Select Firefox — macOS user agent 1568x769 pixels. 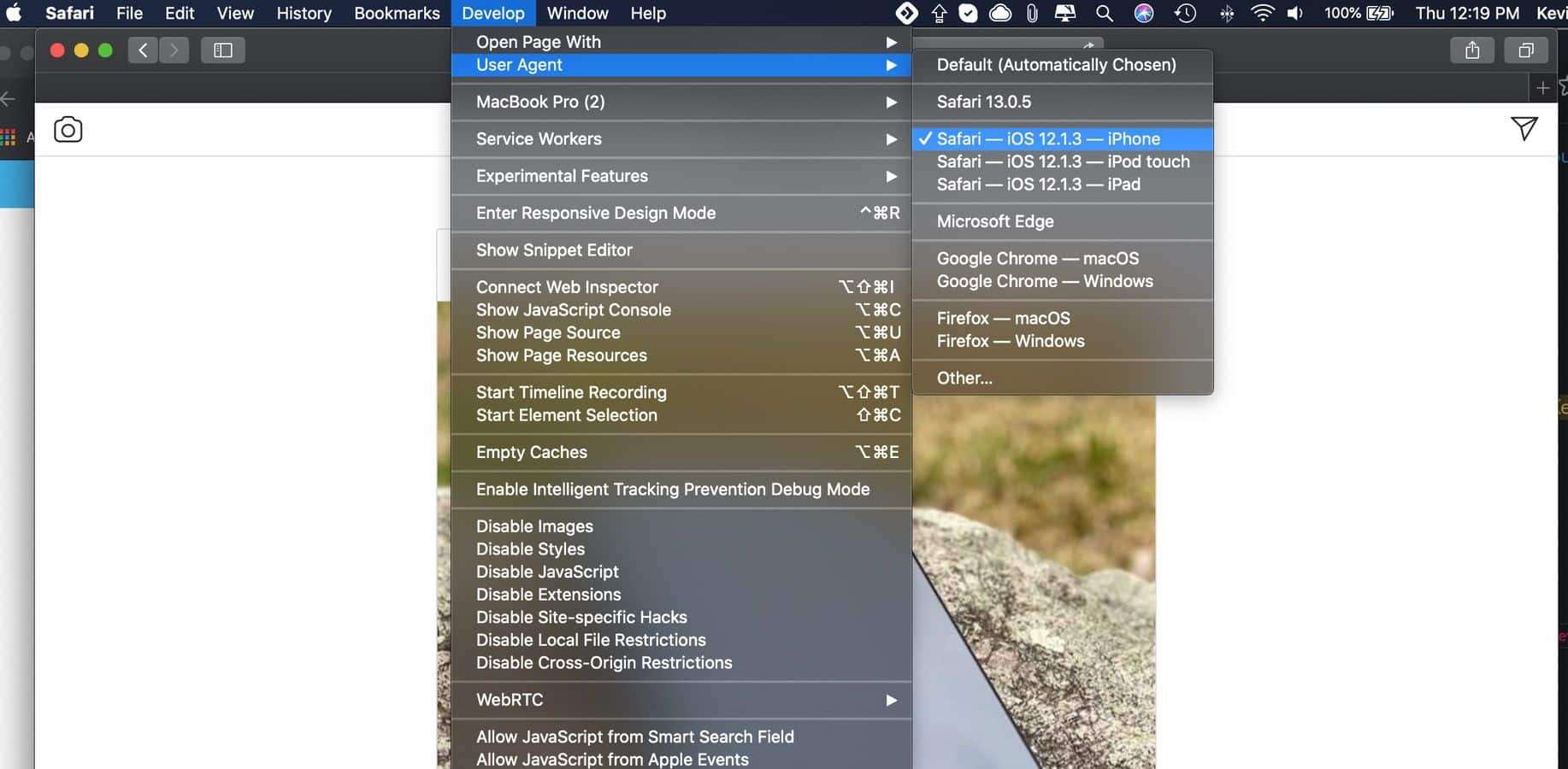tap(1063, 318)
